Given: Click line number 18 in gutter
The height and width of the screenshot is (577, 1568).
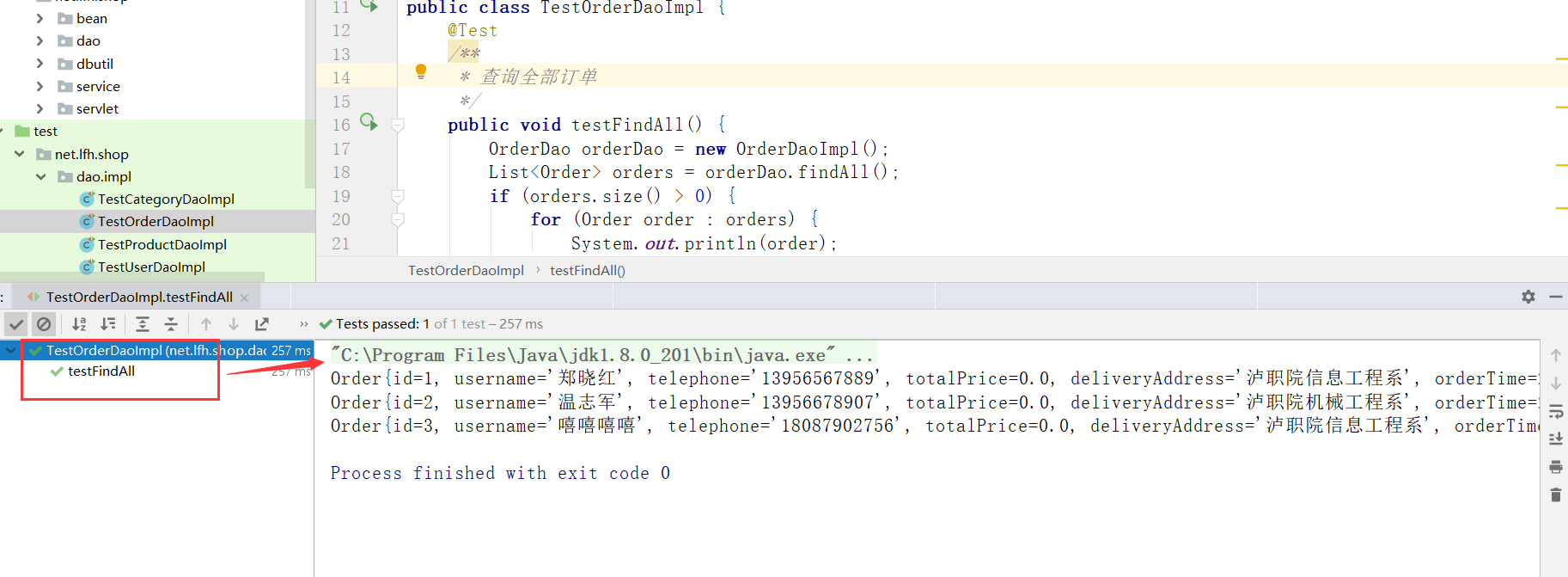Looking at the screenshot, I should pyautogui.click(x=341, y=172).
